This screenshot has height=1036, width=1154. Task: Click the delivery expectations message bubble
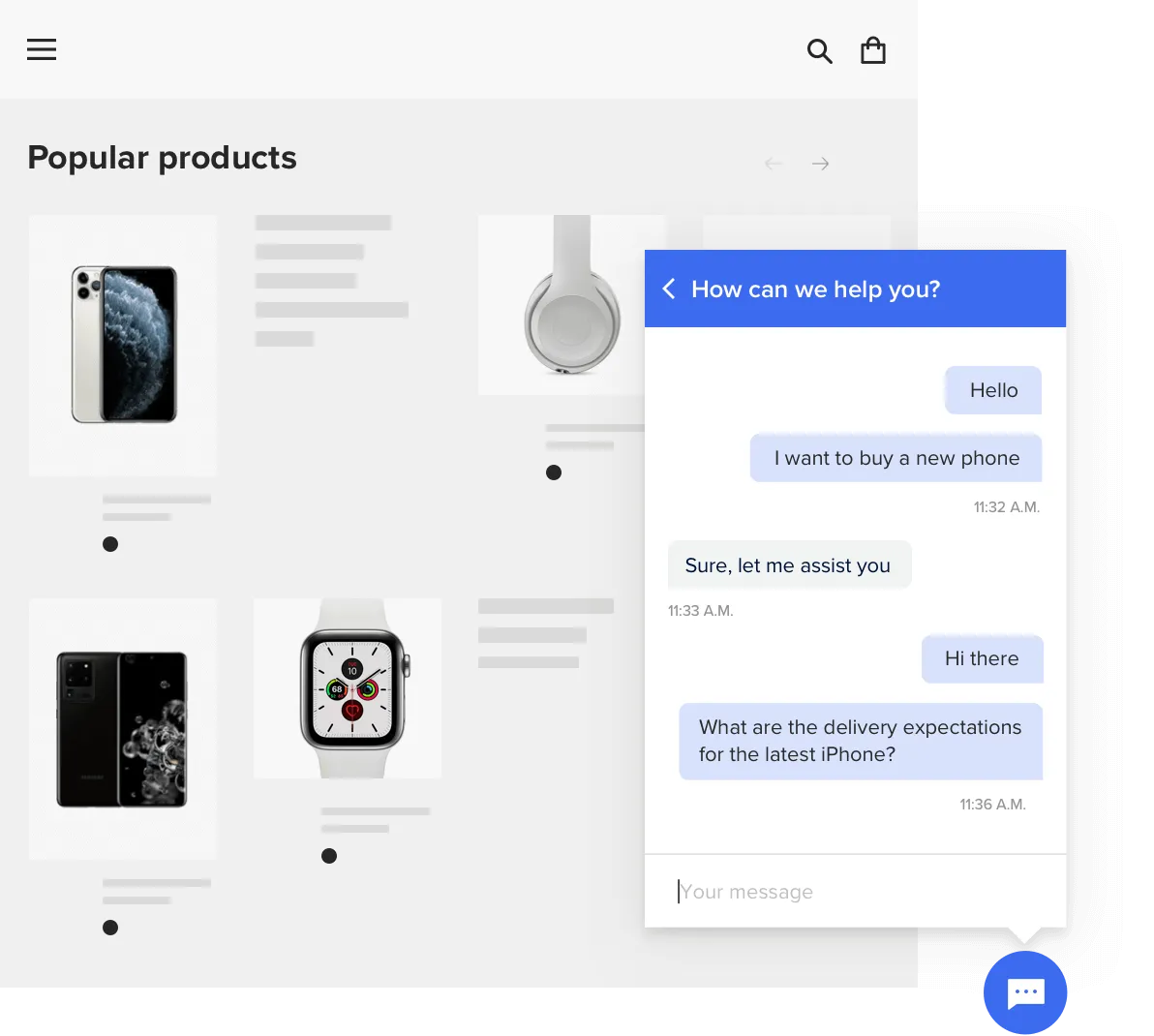860,741
